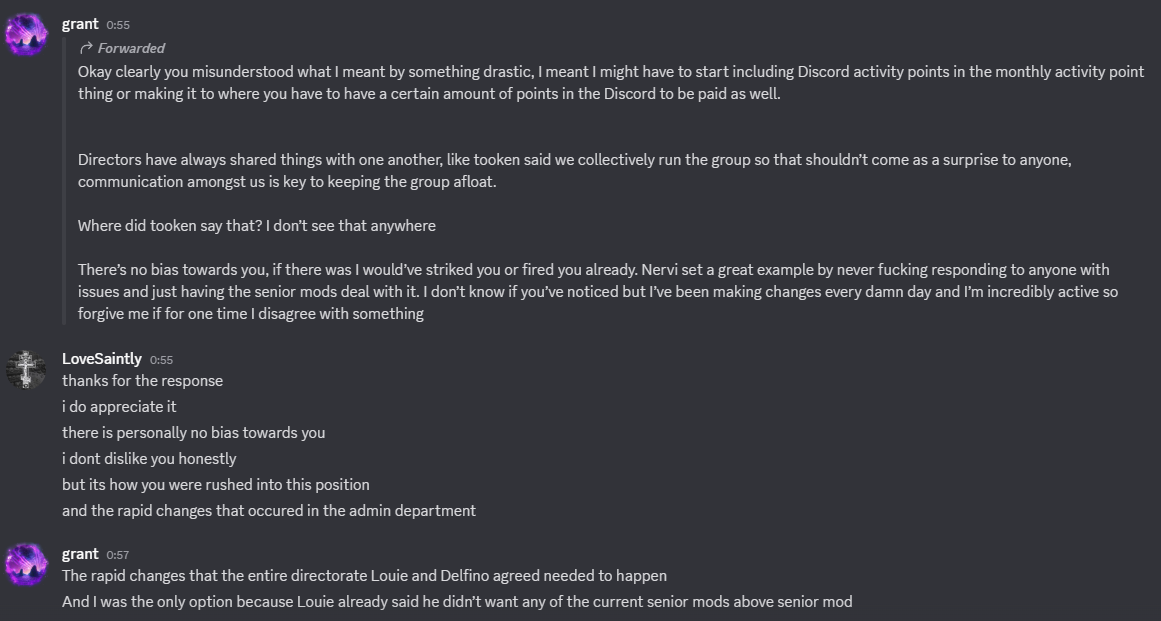1161x621 pixels.
Task: Click the LoveSaintly username
Action: pos(101,359)
